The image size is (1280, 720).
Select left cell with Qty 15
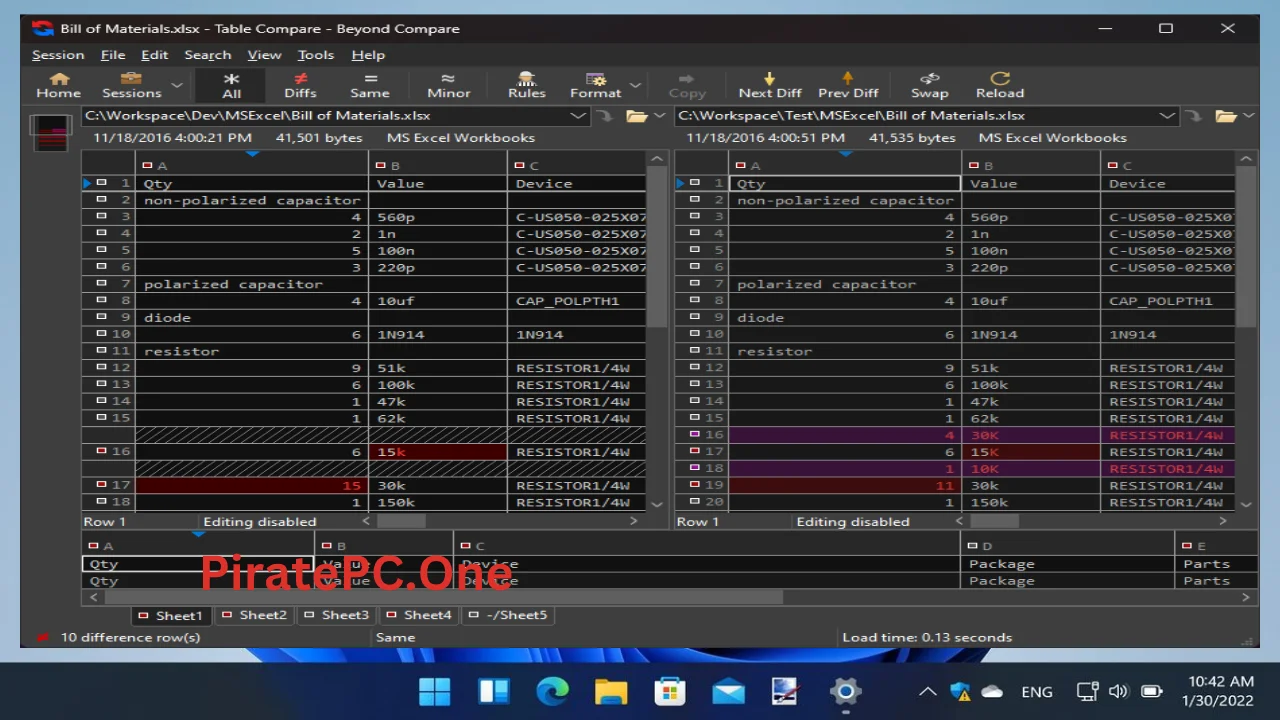point(252,485)
